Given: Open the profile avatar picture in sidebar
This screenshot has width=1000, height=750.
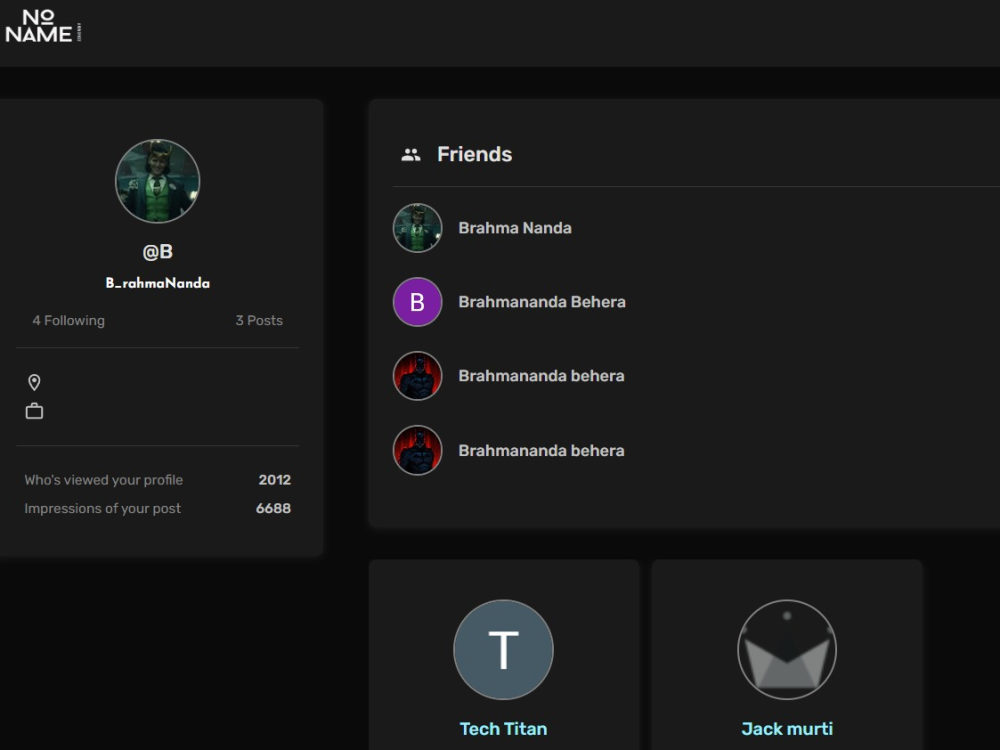Looking at the screenshot, I should pos(158,181).
